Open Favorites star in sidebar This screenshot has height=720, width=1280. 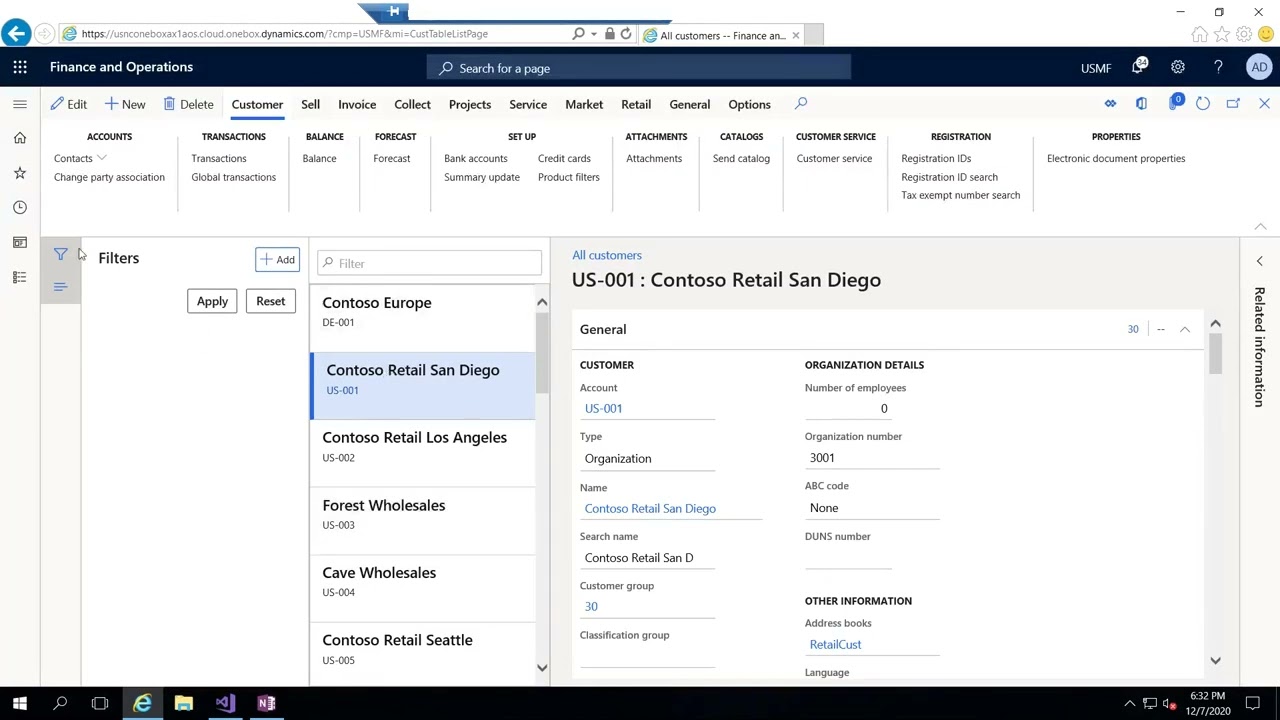click(20, 173)
